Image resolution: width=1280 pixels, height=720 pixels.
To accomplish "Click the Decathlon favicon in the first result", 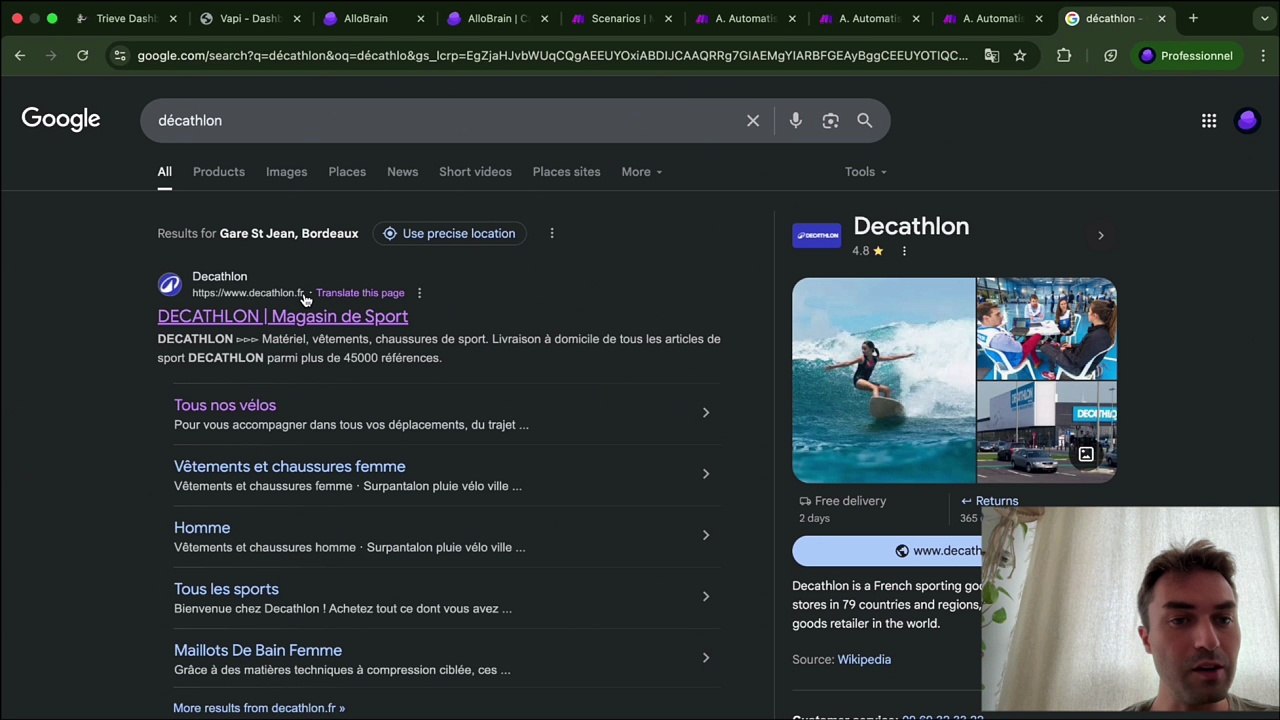I will pyautogui.click(x=170, y=285).
